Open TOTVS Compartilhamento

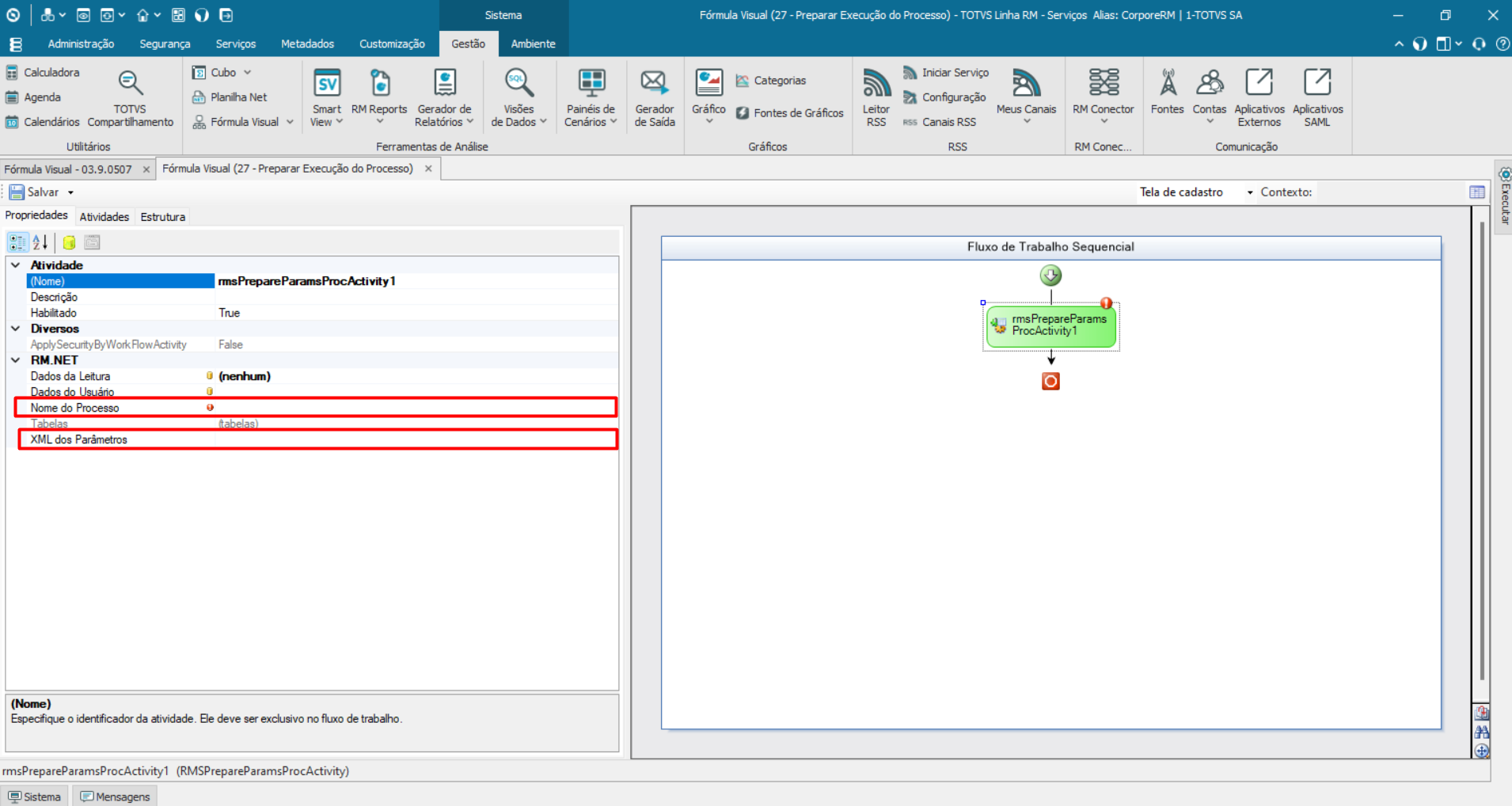pos(130,98)
